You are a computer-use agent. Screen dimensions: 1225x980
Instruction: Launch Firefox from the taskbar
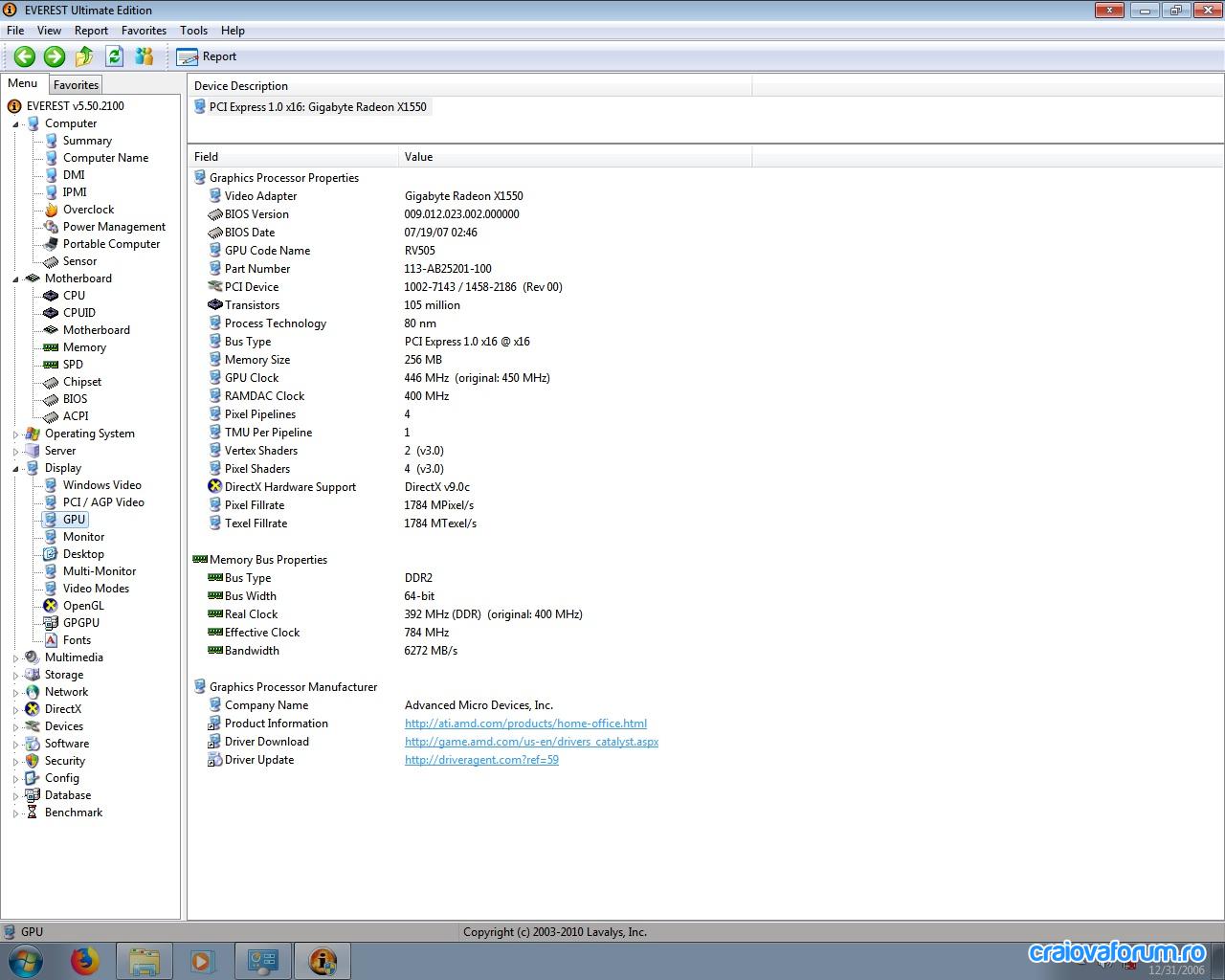(85, 961)
